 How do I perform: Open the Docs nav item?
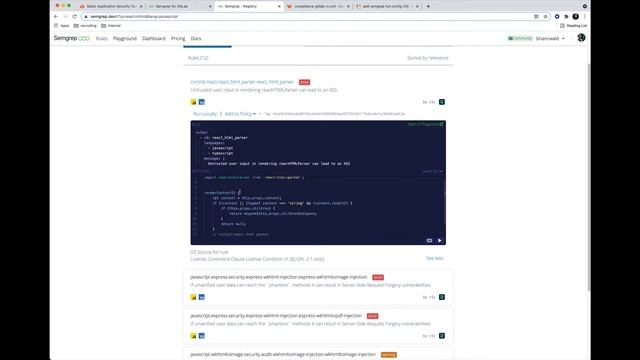(x=196, y=38)
